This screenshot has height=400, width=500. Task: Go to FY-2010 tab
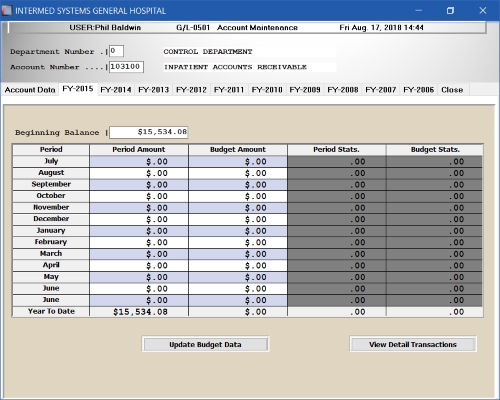pos(267,90)
